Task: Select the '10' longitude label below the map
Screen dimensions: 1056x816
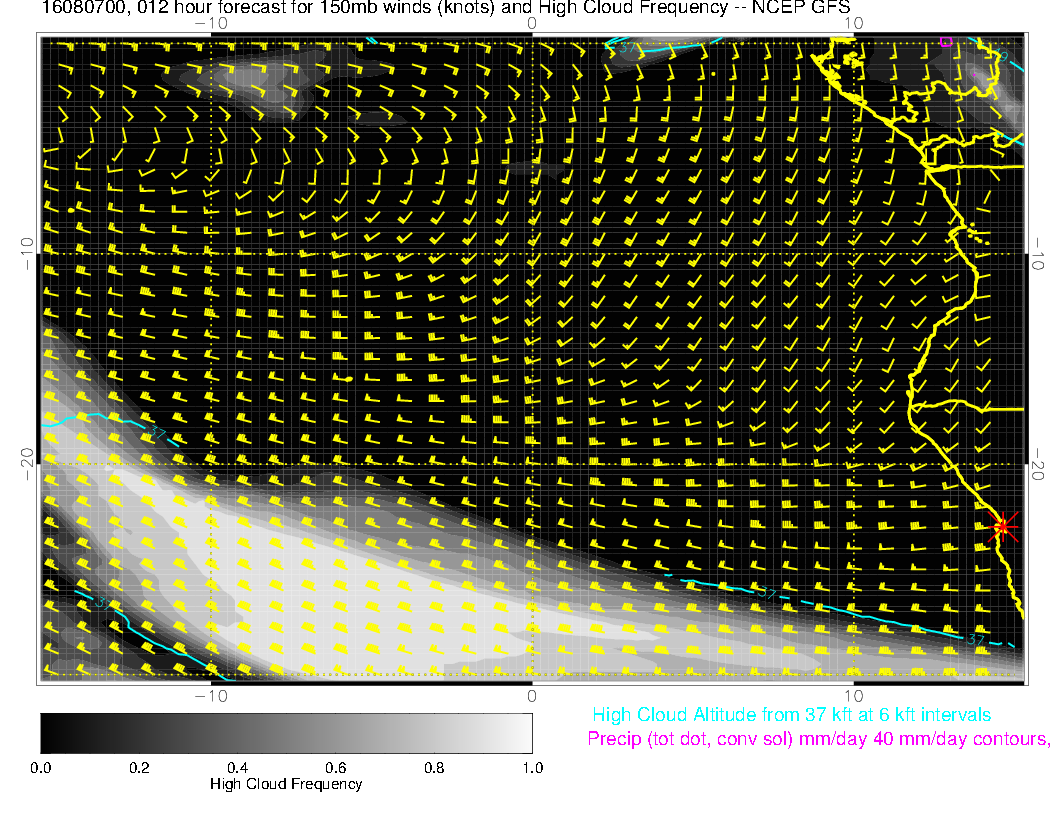Action: click(853, 694)
